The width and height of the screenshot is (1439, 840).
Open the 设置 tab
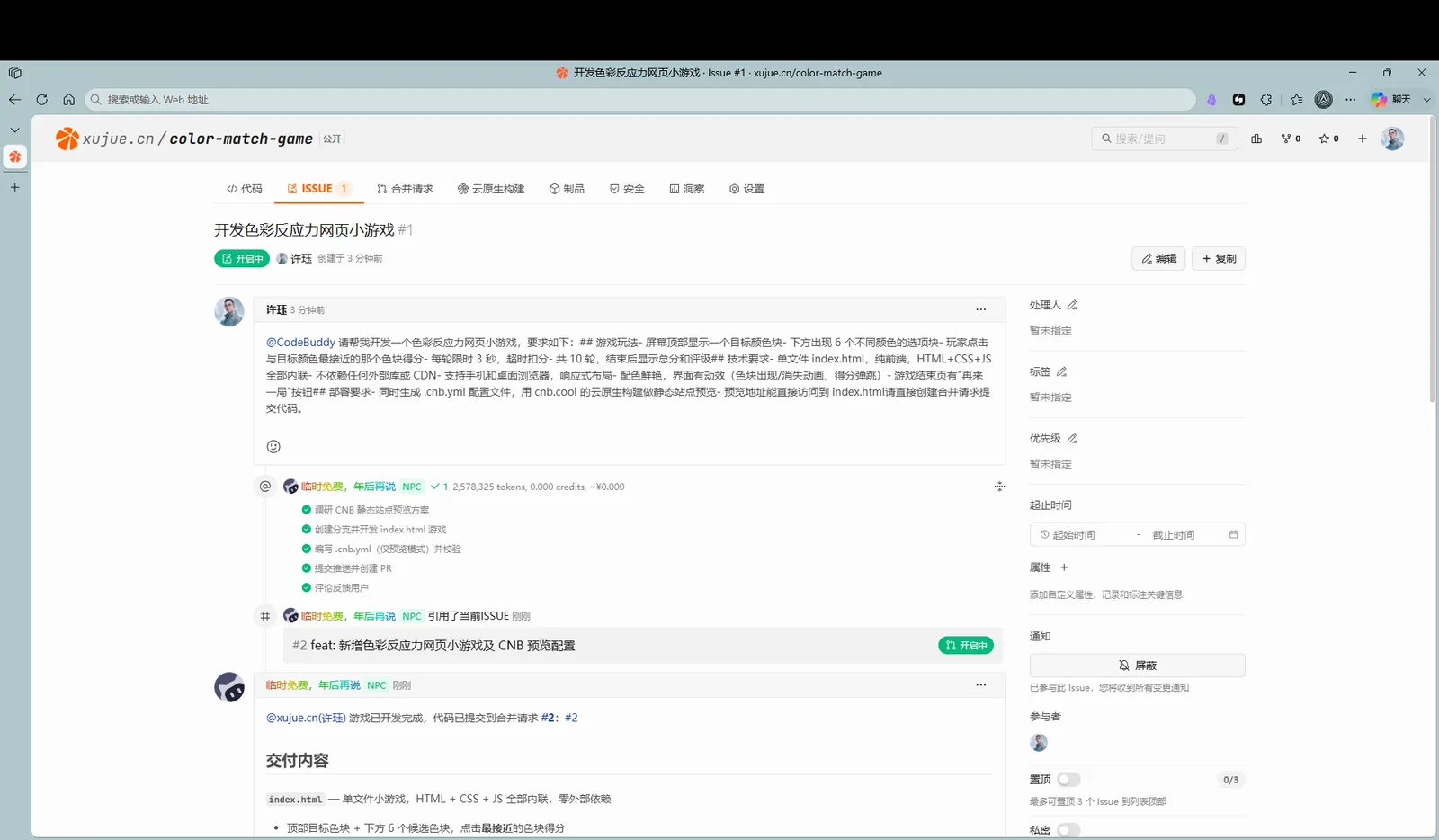coord(746,189)
